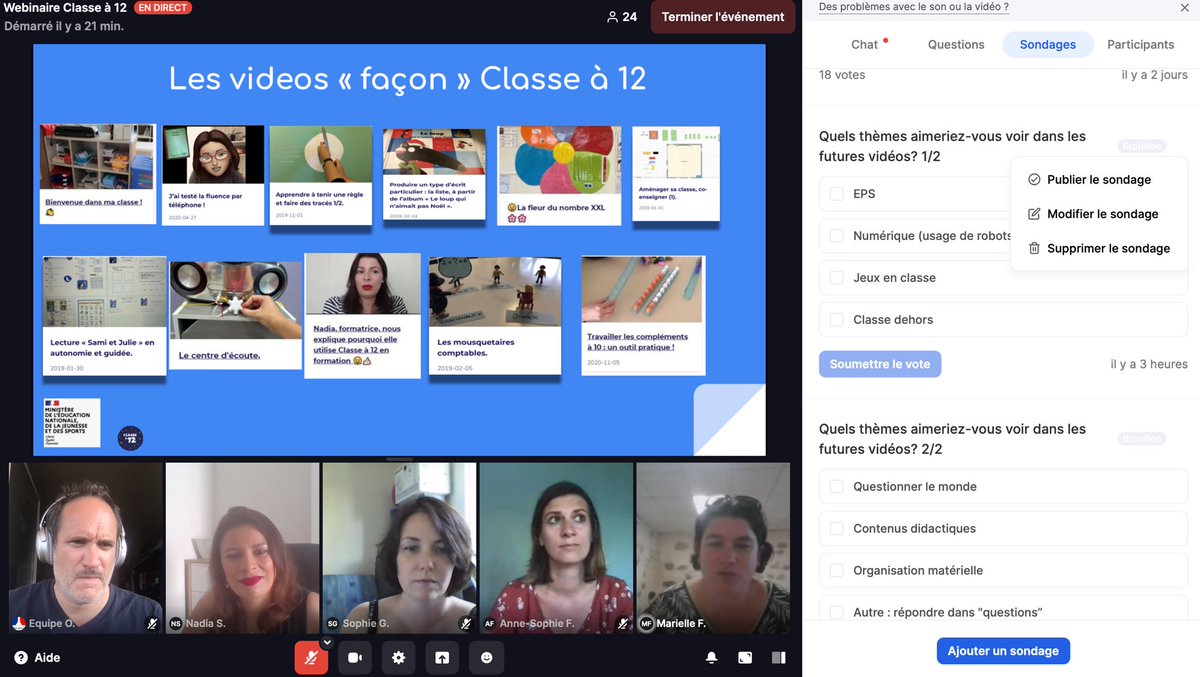The width and height of the screenshot is (1200, 677).
Task: Choose Publier le sondage menu entry
Action: click(1099, 180)
